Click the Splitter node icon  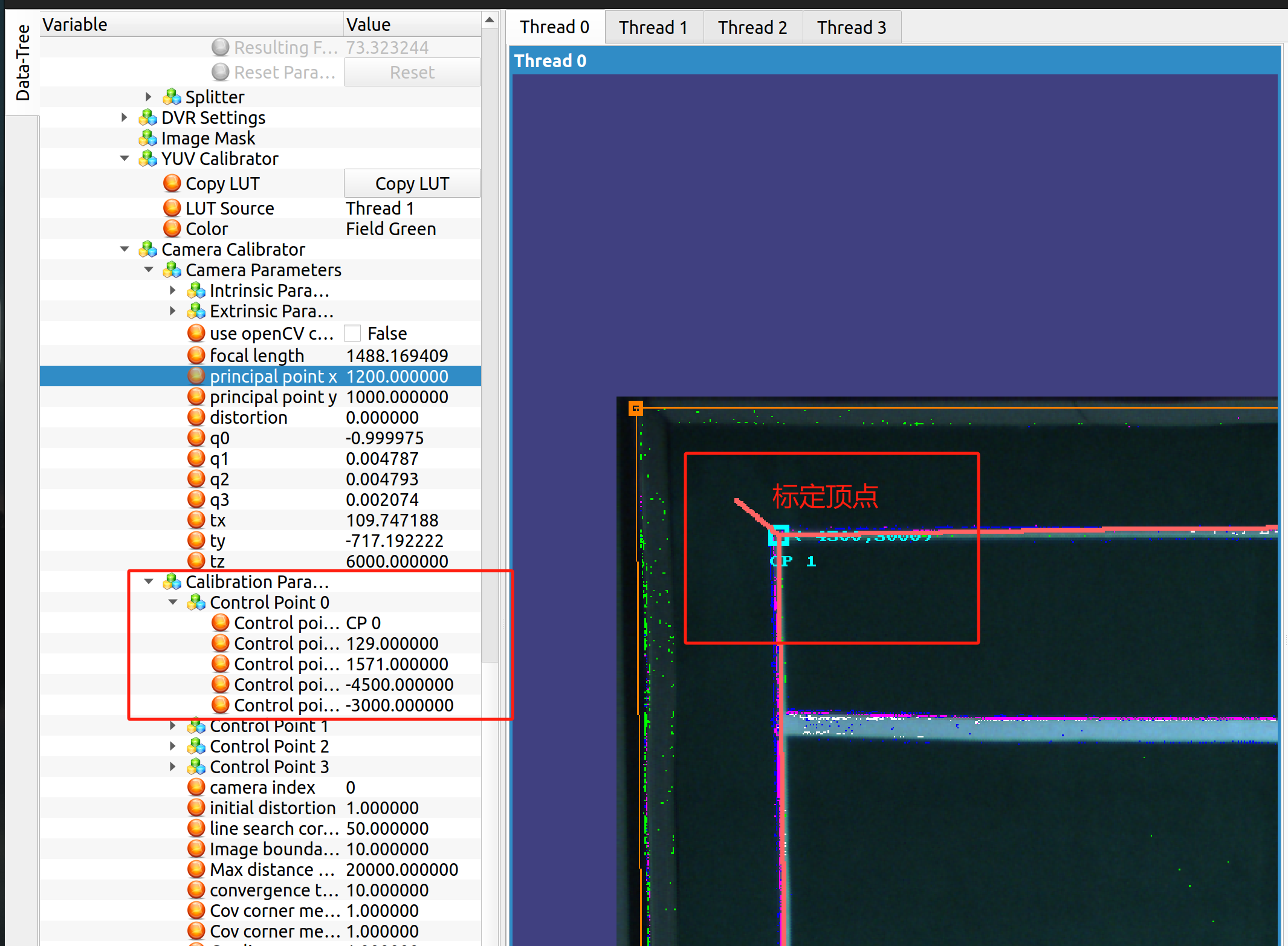tap(172, 97)
